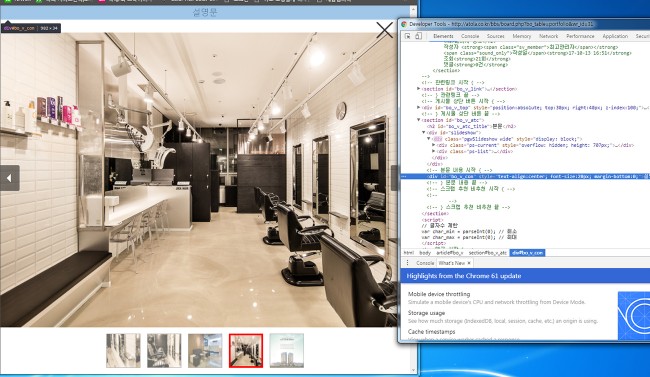
Task: Open the drawer's three-dot menu
Action: coord(407,263)
